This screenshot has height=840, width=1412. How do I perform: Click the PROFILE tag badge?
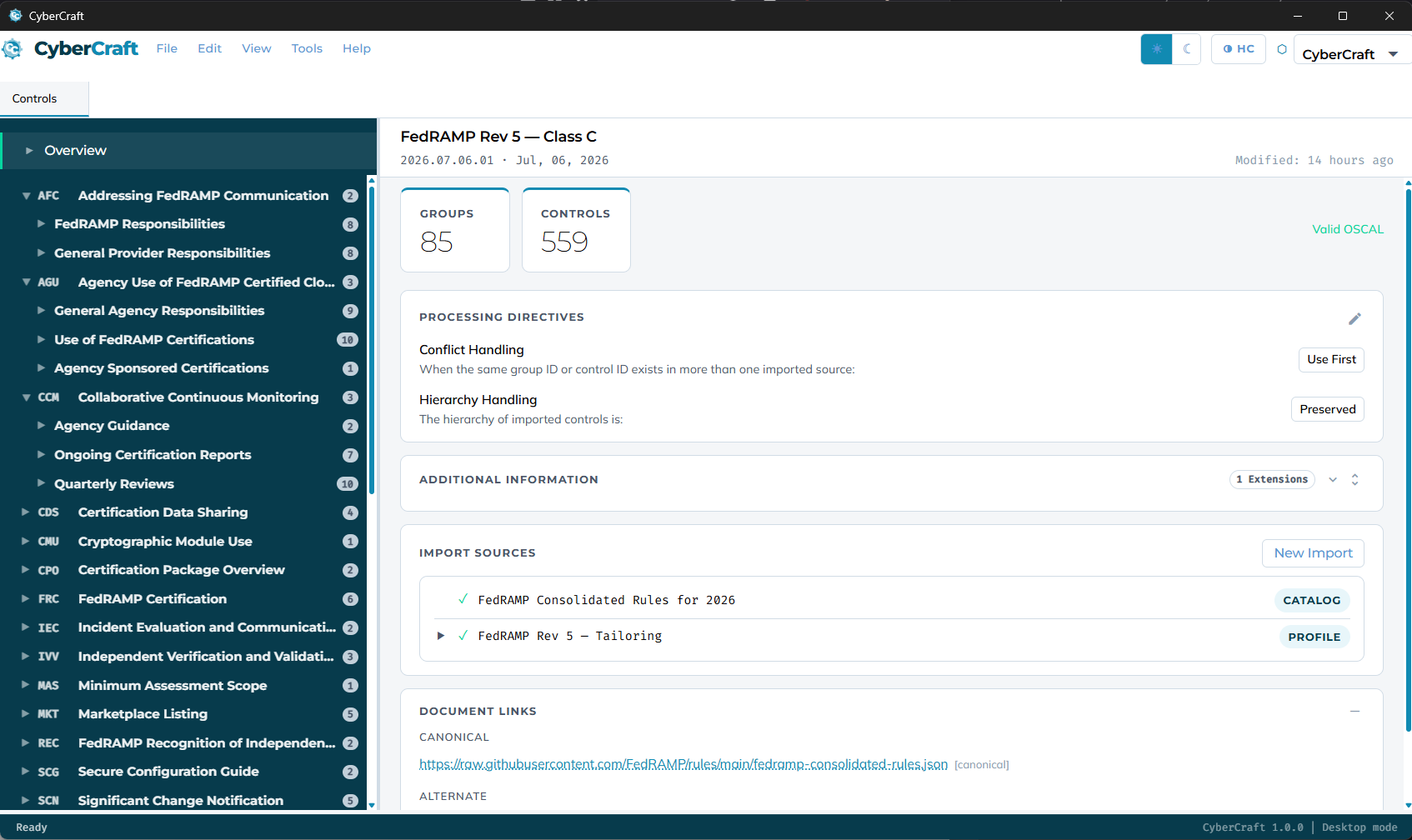1314,637
